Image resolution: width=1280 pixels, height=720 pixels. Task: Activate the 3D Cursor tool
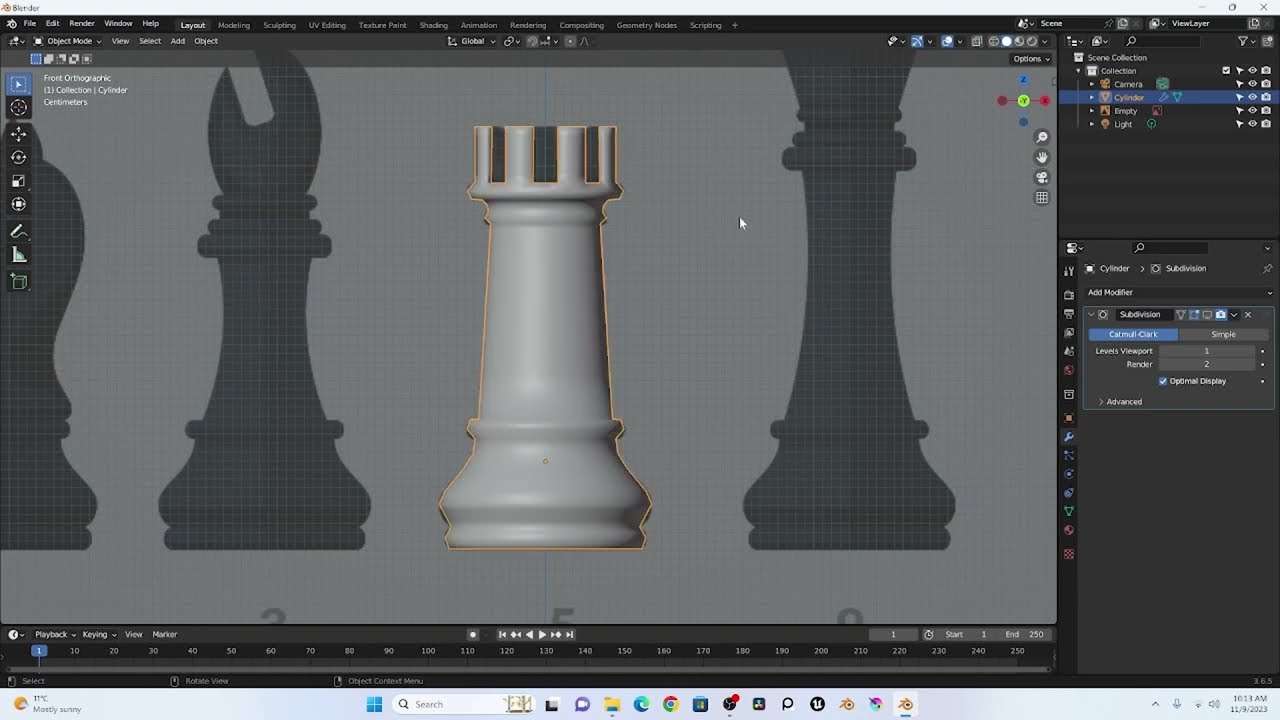click(18, 108)
